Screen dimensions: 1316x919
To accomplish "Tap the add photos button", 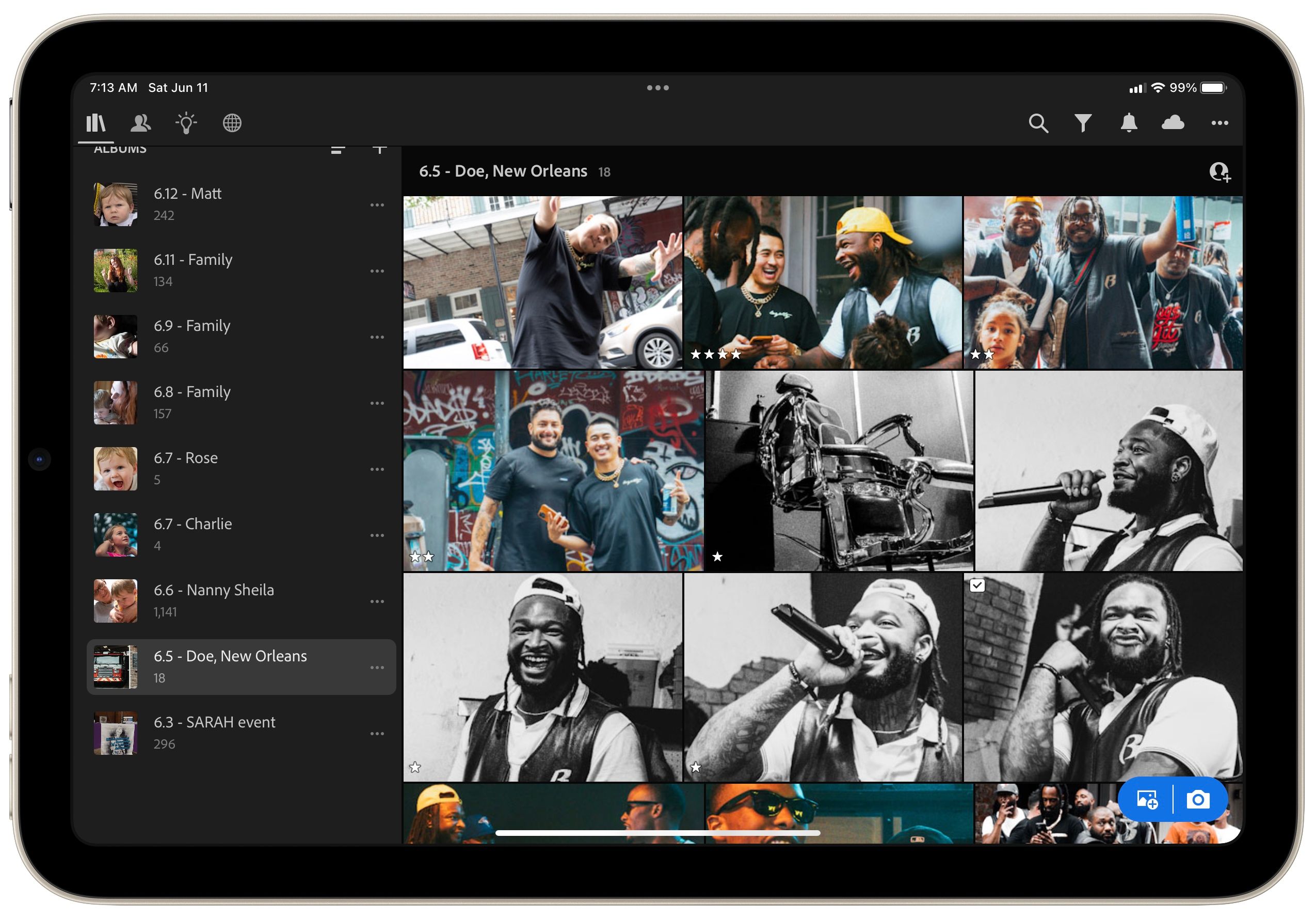I will tap(1147, 799).
